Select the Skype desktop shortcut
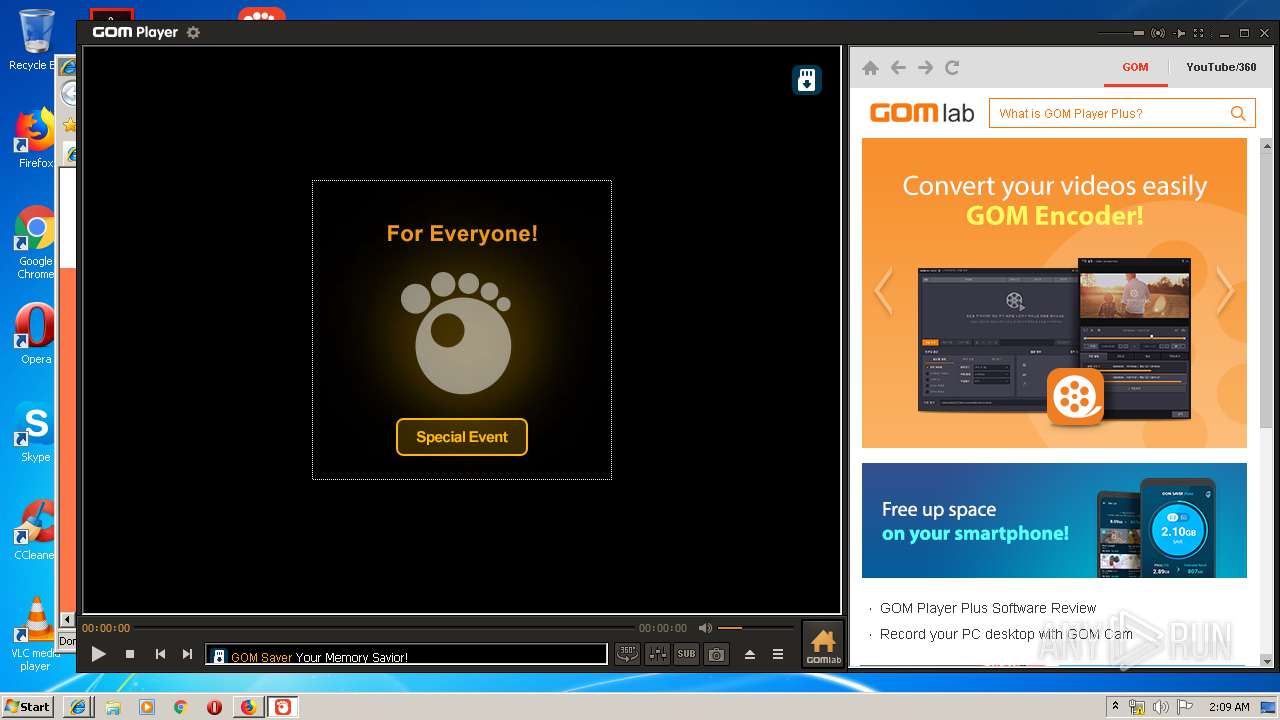 [35, 433]
